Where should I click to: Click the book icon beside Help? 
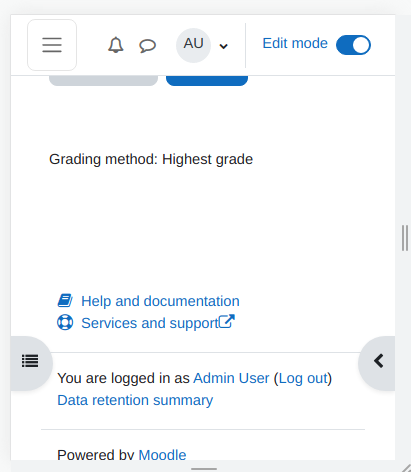pos(65,300)
